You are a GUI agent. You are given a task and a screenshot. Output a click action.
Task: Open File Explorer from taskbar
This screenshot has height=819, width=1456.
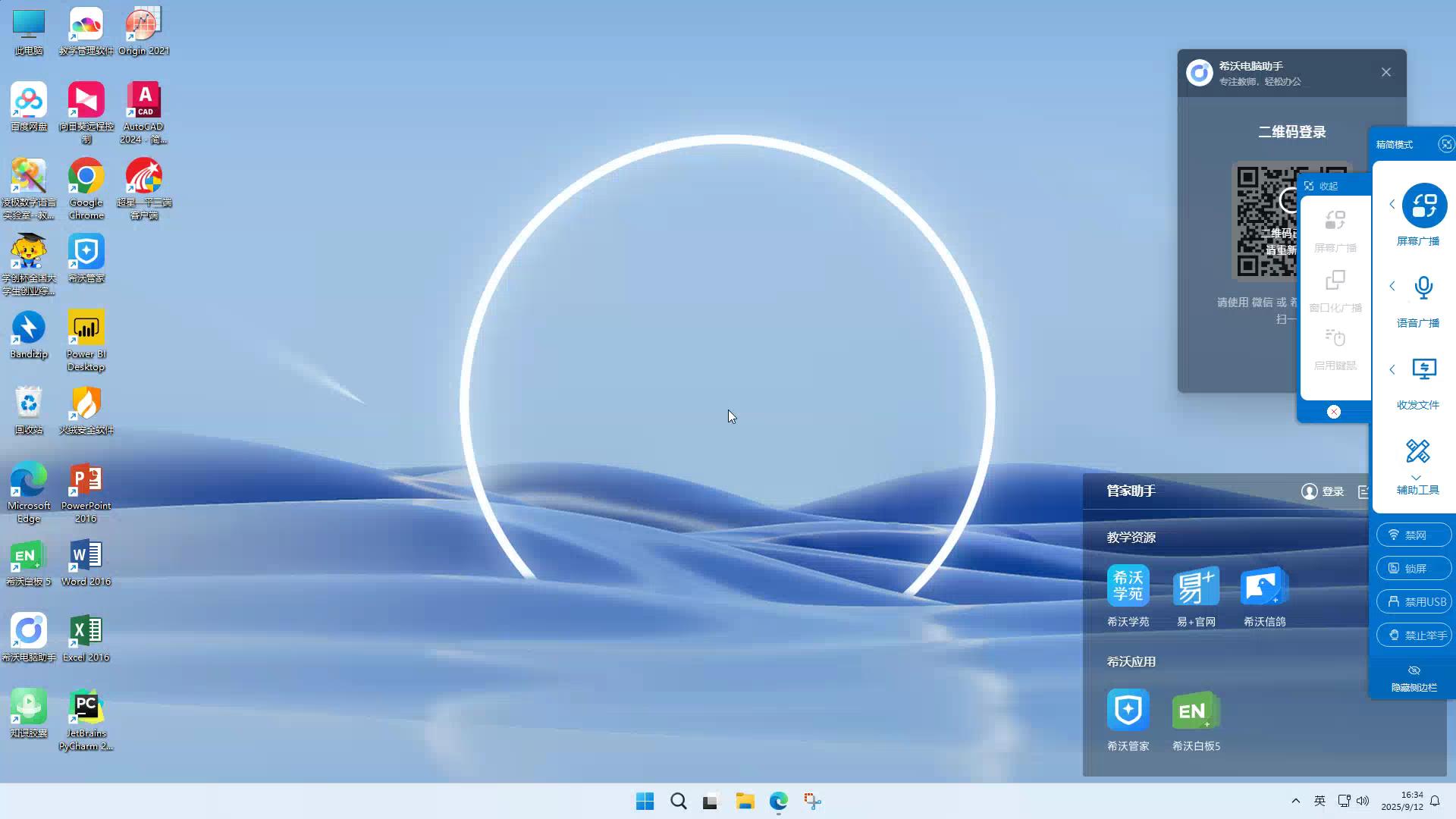point(745,802)
